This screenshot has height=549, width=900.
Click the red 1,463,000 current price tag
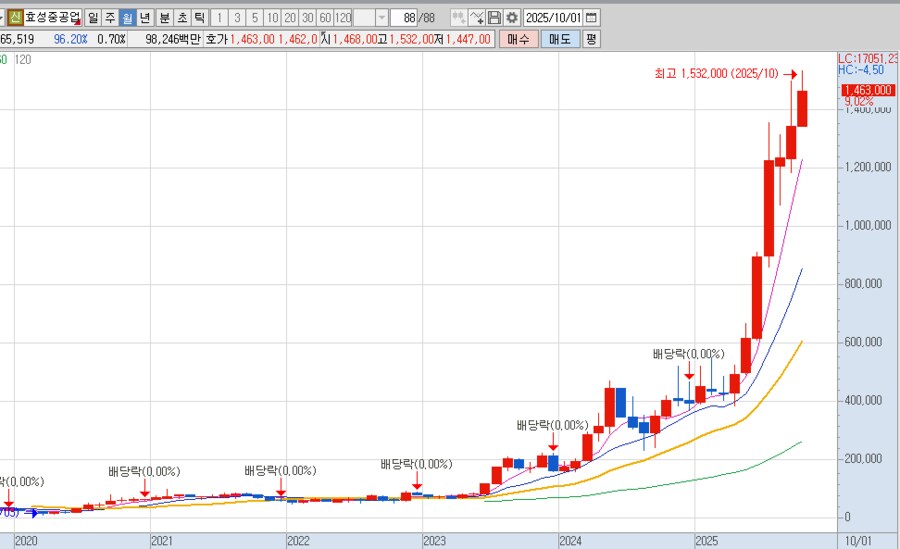(866, 90)
